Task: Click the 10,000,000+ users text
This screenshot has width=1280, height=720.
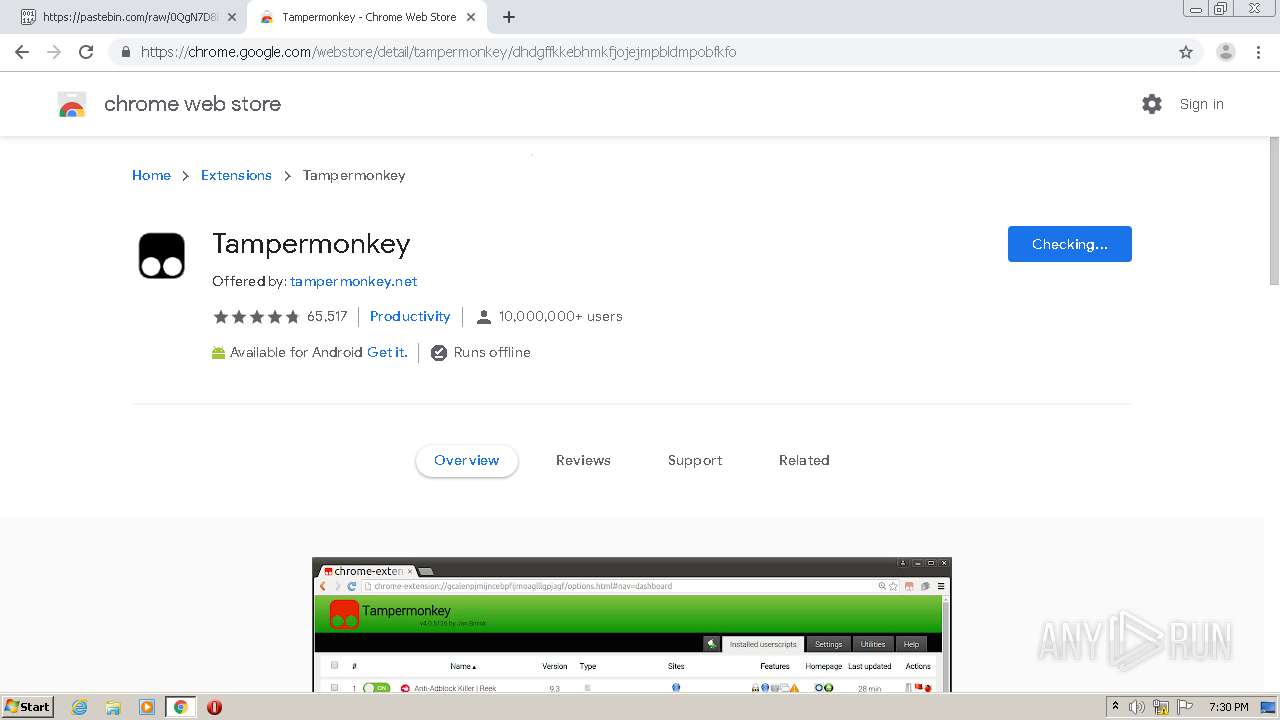Action: [561, 316]
